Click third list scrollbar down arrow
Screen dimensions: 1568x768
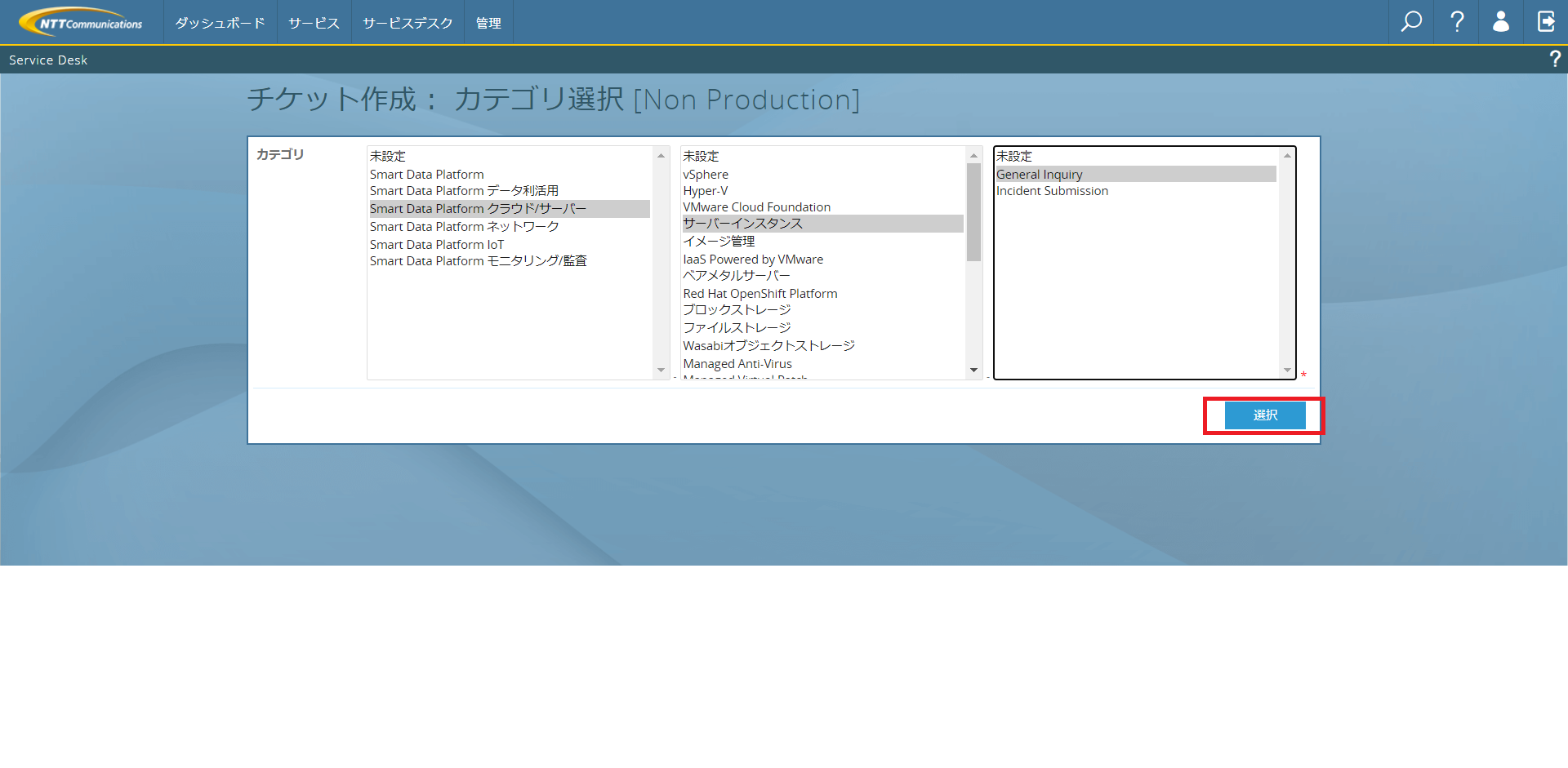(1287, 371)
